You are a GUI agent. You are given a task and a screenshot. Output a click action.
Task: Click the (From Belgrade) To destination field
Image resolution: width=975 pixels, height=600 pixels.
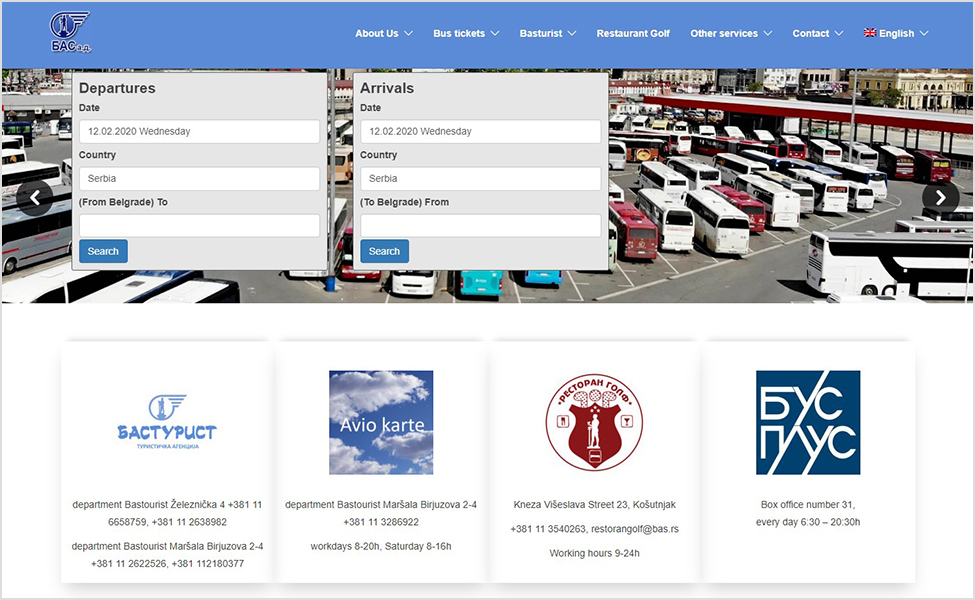[199, 225]
